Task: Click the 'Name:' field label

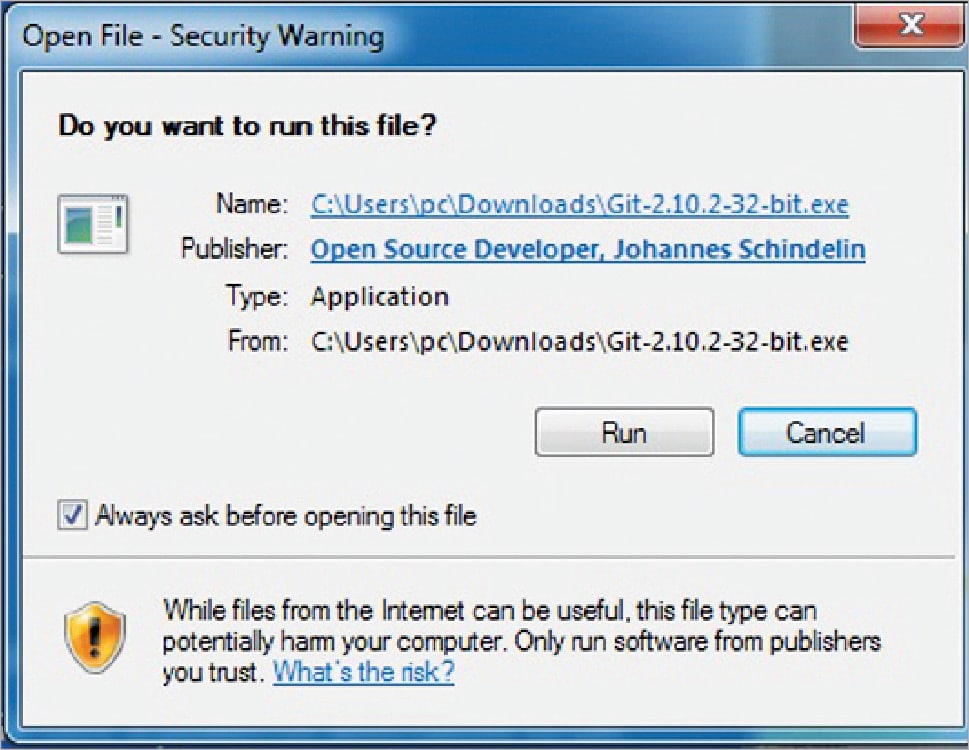Action: (x=252, y=205)
